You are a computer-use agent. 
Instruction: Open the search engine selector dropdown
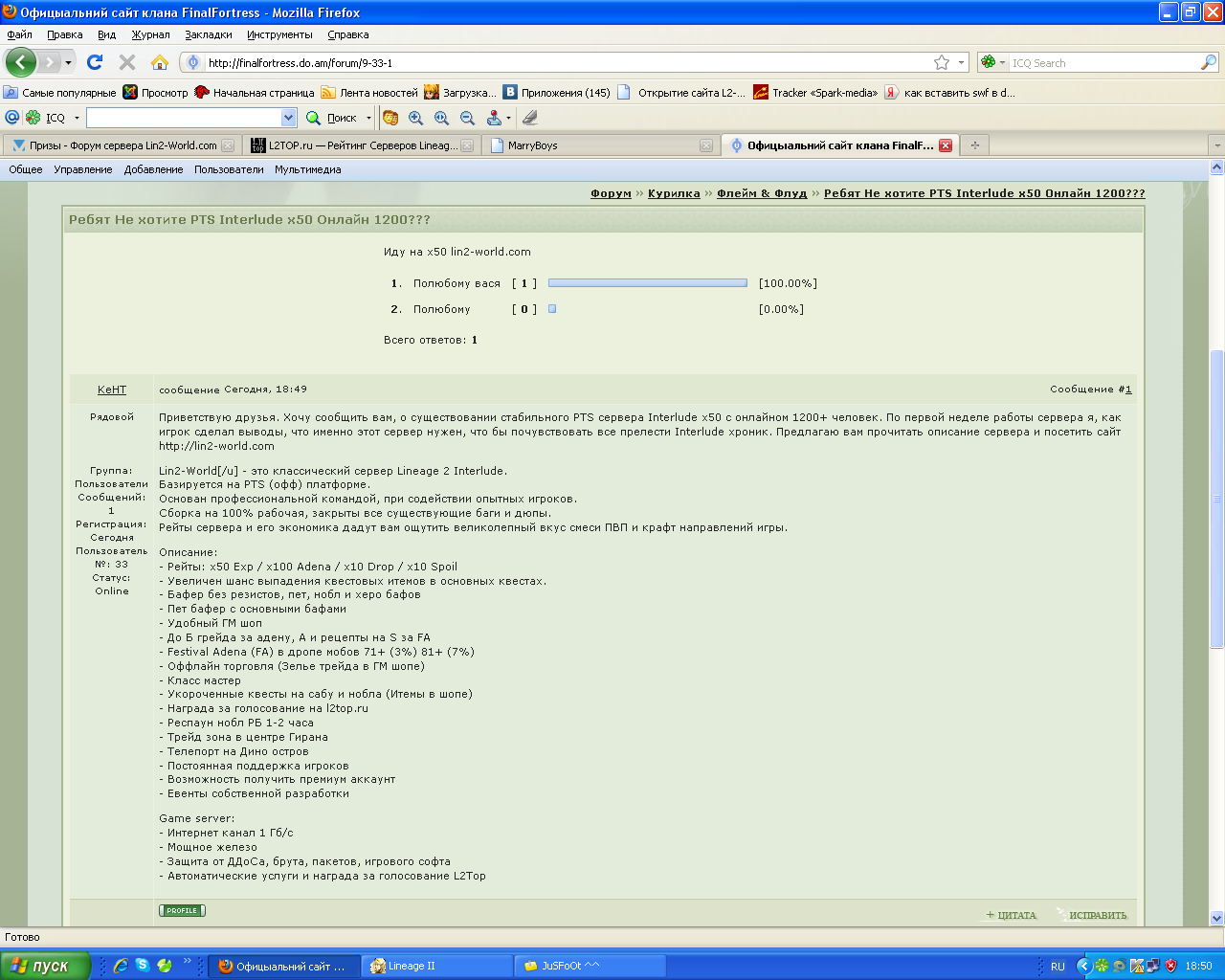(1004, 62)
